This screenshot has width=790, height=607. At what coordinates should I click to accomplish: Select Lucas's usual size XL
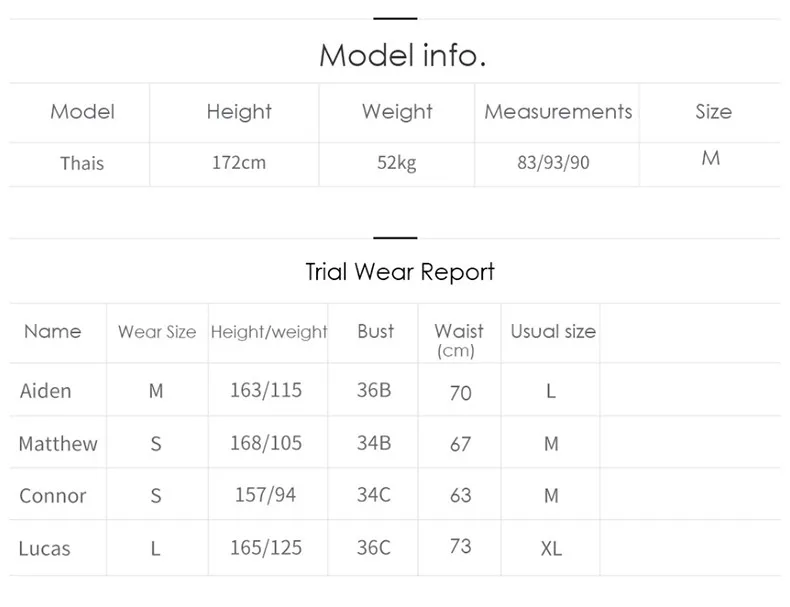pyautogui.click(x=551, y=549)
